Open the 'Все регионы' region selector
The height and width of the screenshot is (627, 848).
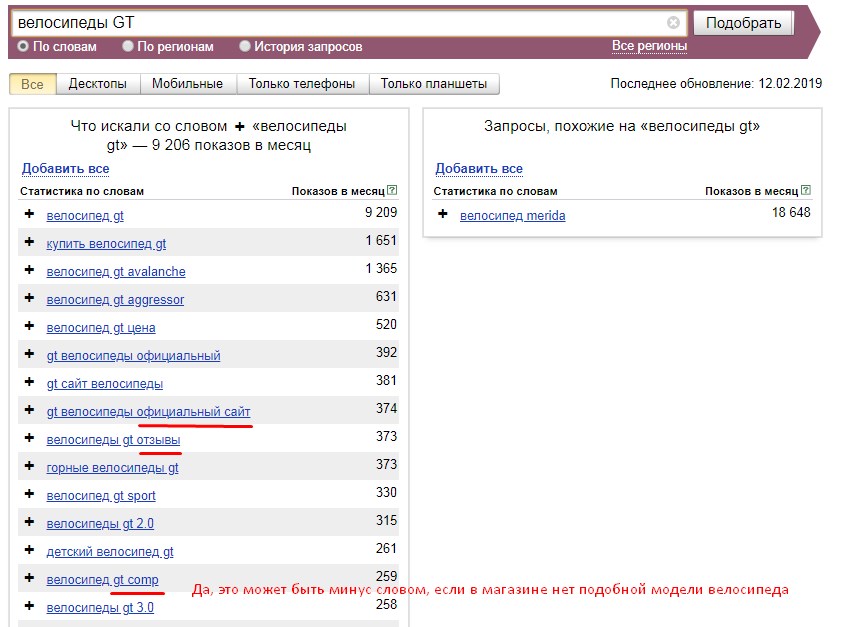(649, 46)
